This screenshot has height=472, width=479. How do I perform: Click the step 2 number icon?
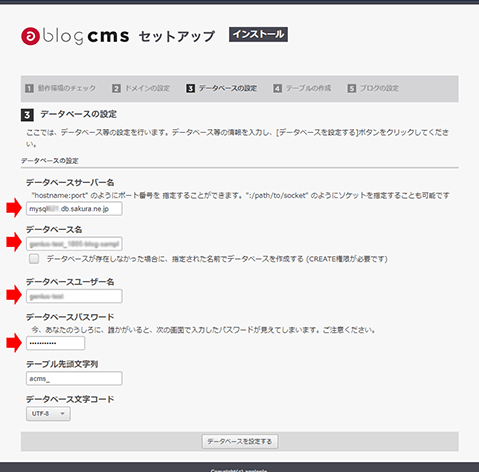click(x=116, y=88)
